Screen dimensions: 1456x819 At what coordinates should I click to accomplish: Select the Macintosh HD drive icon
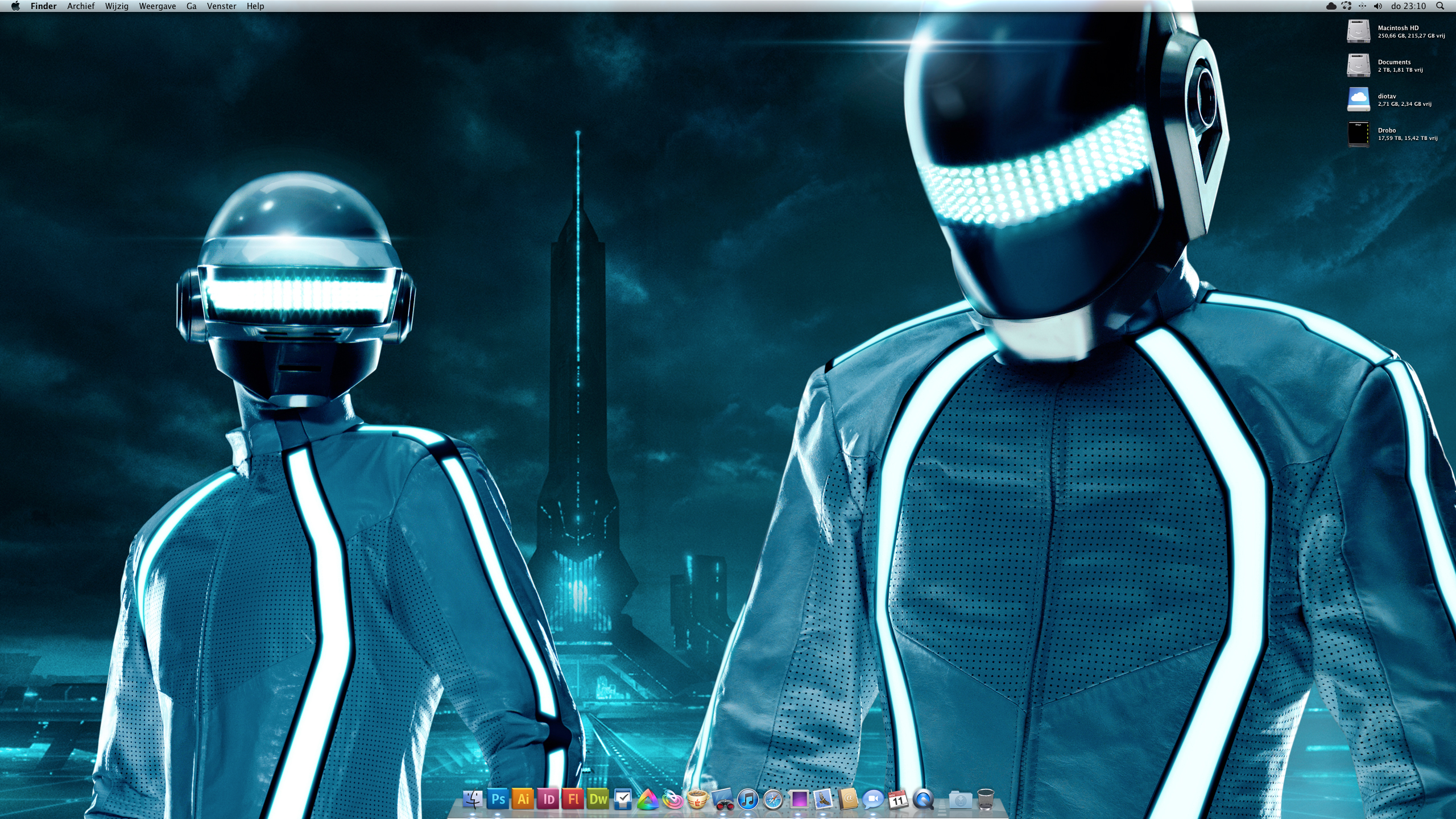click(x=1358, y=31)
